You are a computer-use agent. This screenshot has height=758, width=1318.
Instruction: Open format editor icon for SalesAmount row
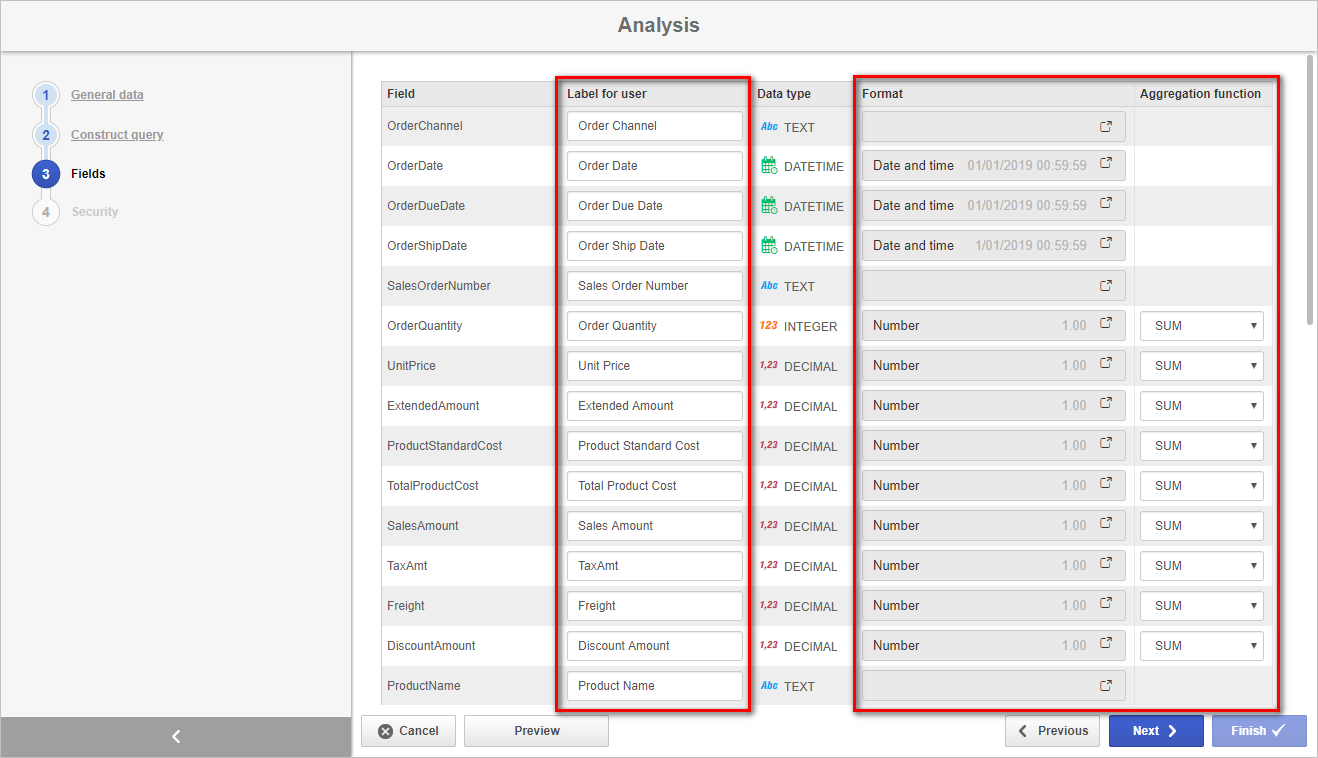[x=1106, y=524]
